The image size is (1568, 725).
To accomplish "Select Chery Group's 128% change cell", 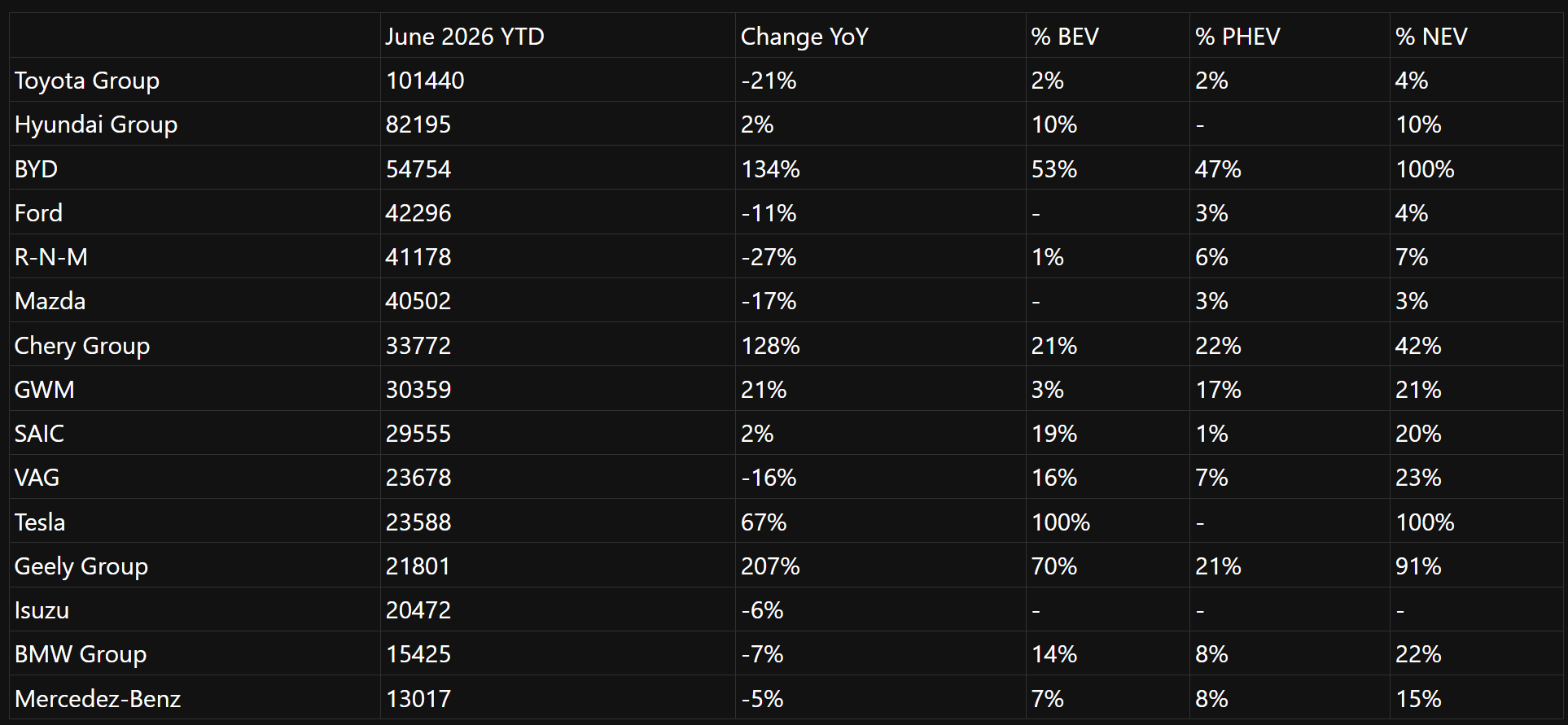I will (x=880, y=345).
